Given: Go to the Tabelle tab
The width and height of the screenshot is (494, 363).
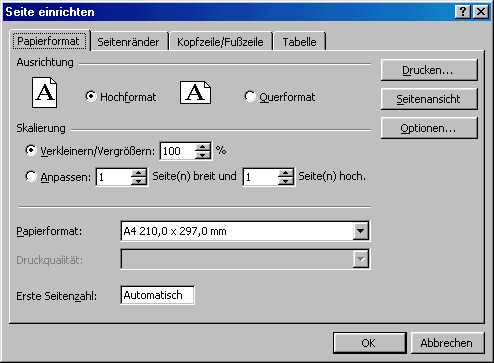Looking at the screenshot, I should coord(299,42).
